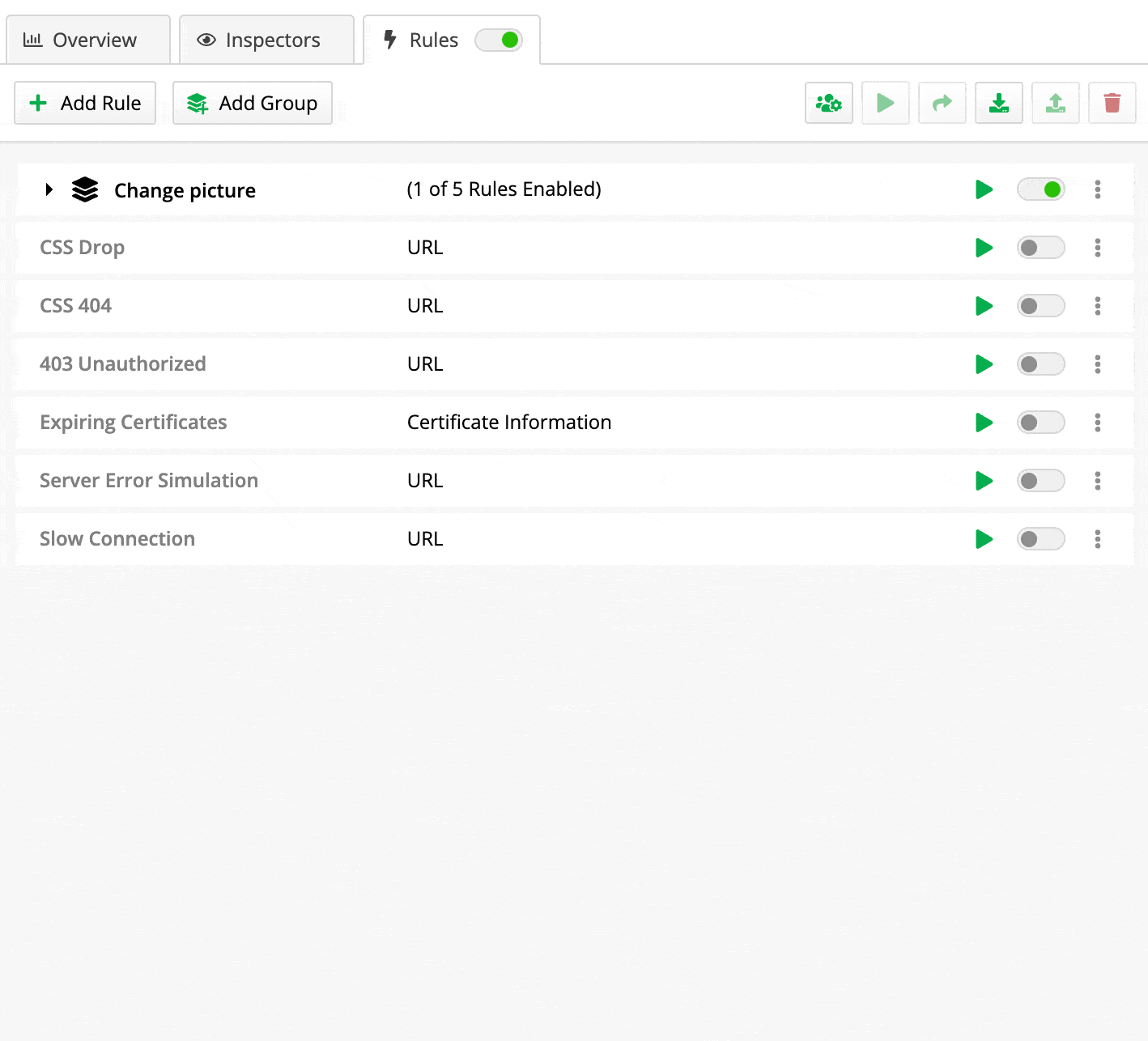Enable the CSS 404 rule toggle
This screenshot has width=1148, height=1041.
[1041, 306]
